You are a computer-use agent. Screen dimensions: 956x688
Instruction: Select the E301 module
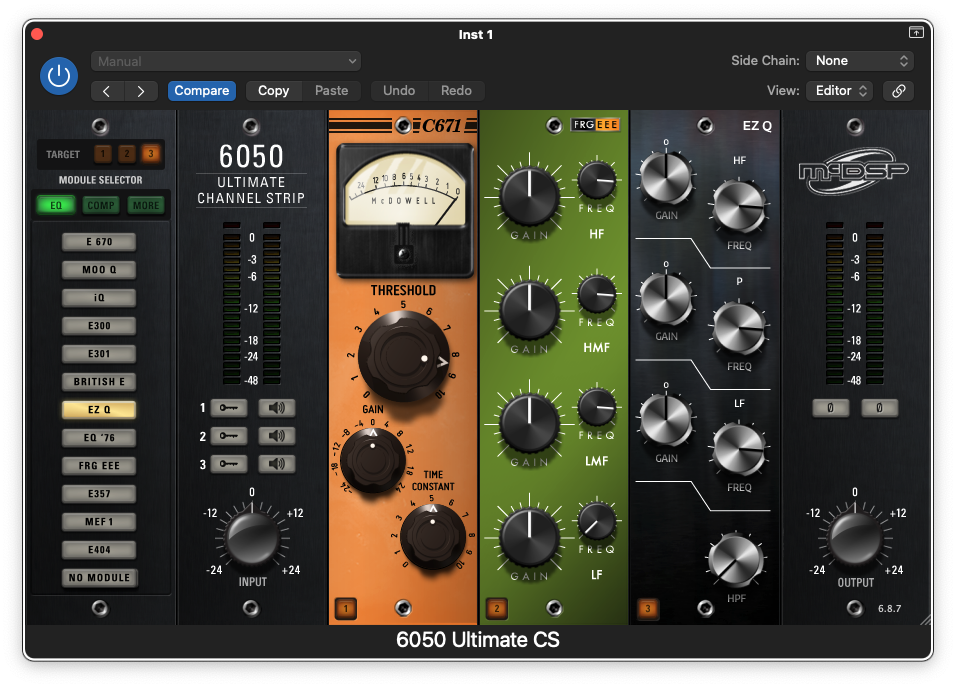click(99, 354)
